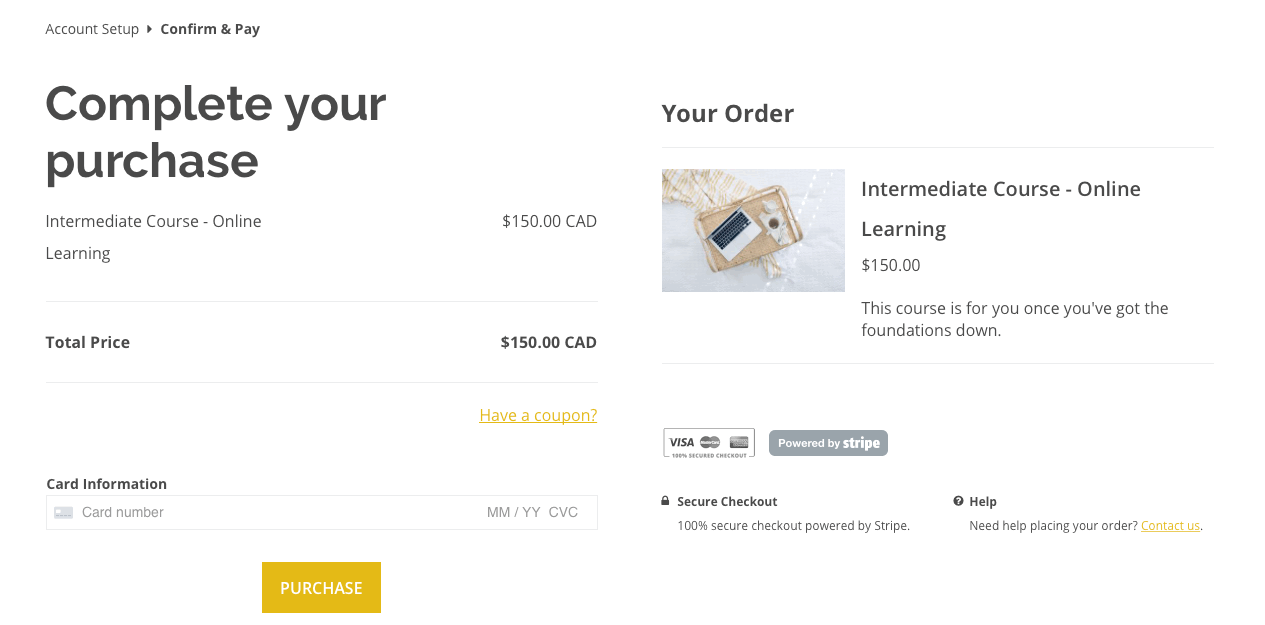Screen dimensions: 1265x625
Task: Click the Total Price $150.00 CAD amount
Action: (x=549, y=342)
